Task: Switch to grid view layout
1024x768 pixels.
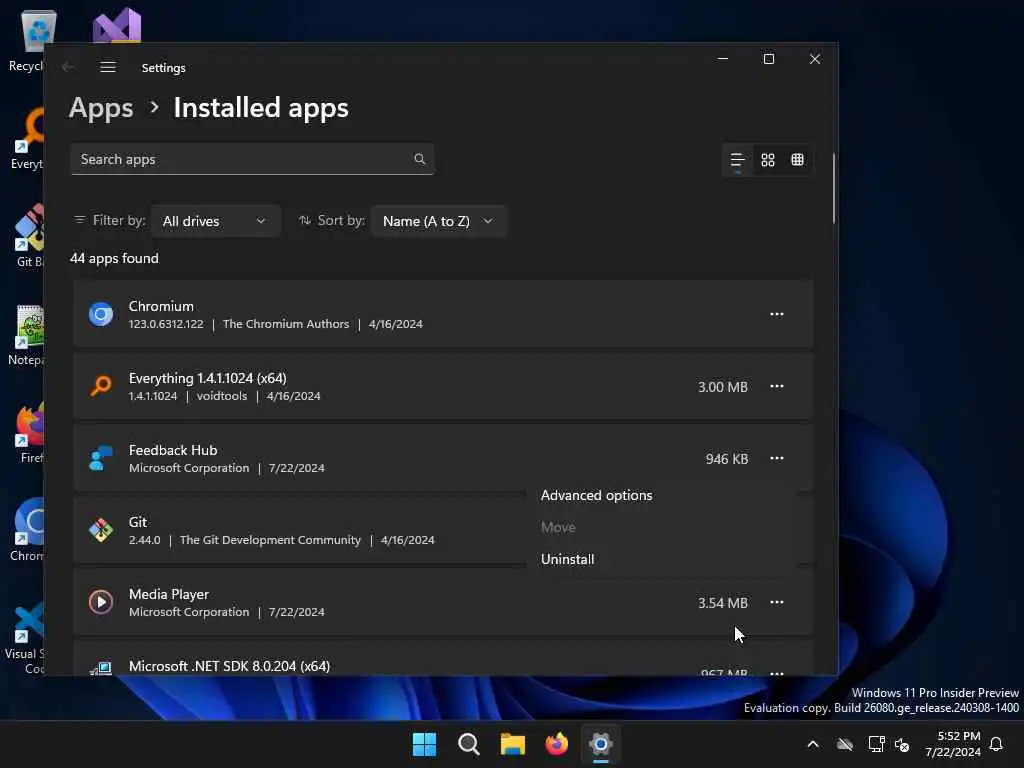Action: pyautogui.click(x=768, y=160)
